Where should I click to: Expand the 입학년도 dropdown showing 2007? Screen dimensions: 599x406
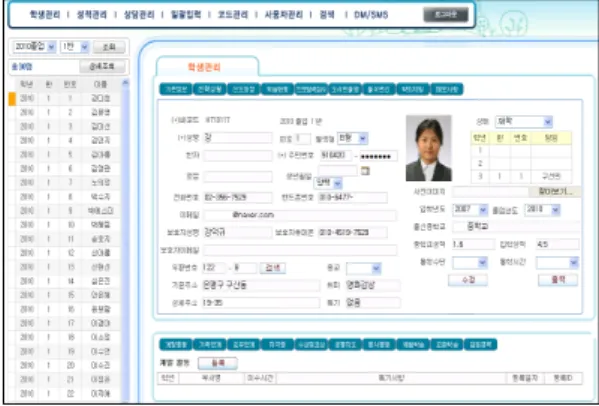[x=470, y=210]
